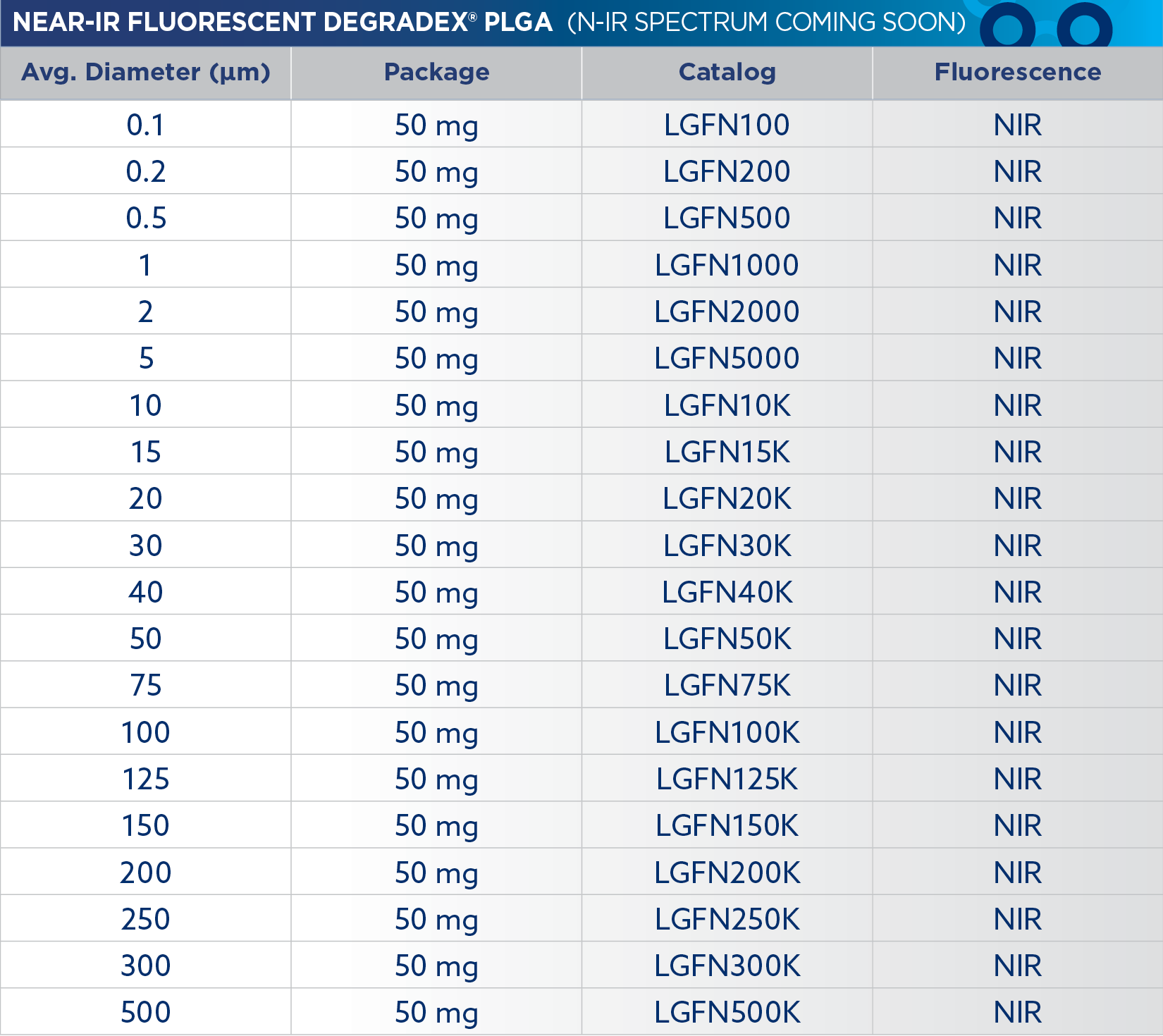Screen dimensions: 1163x1036
Task: Select catalog number LGFN500K
Action: [727, 1012]
